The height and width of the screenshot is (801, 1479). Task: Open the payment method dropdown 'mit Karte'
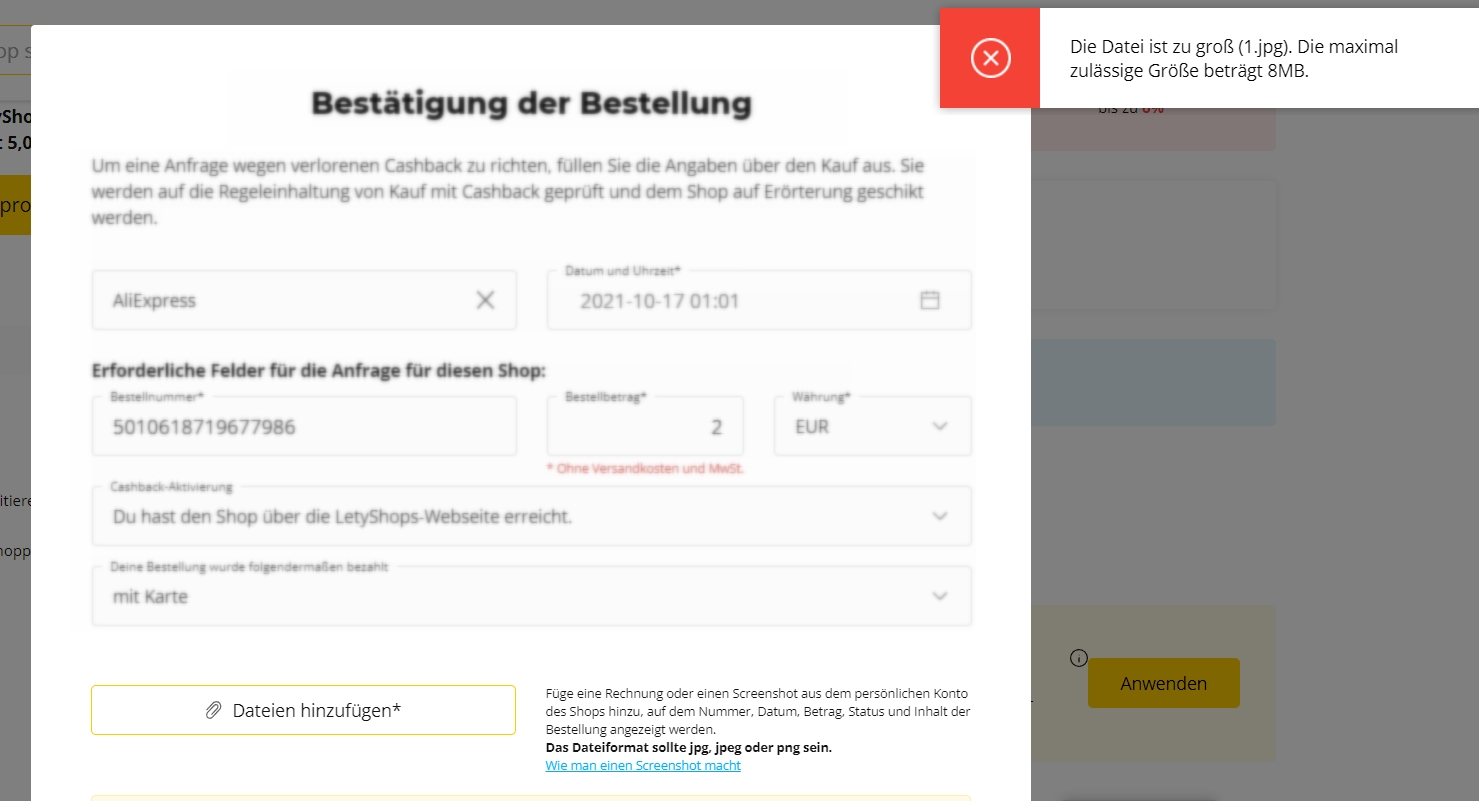[939, 596]
